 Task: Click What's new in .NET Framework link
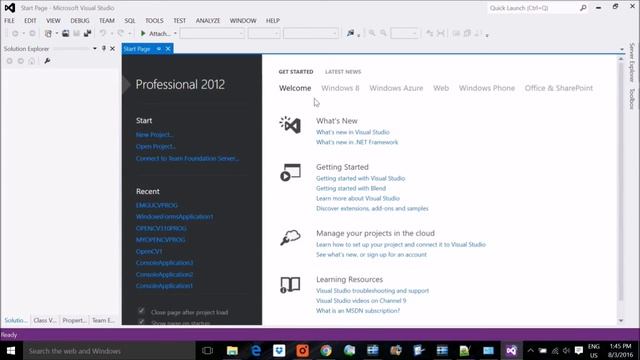click(357, 142)
